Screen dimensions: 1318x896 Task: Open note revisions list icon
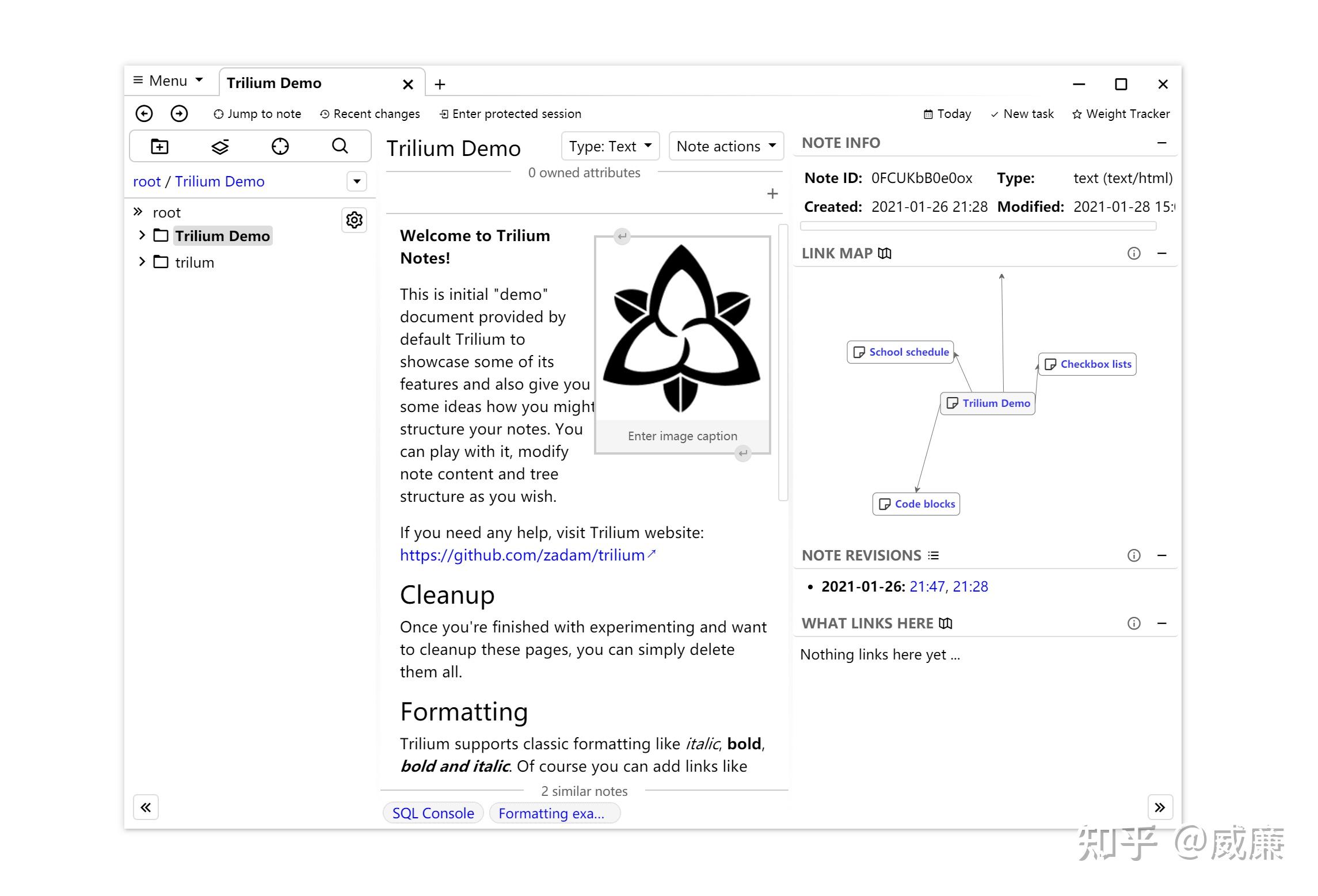[x=934, y=555]
